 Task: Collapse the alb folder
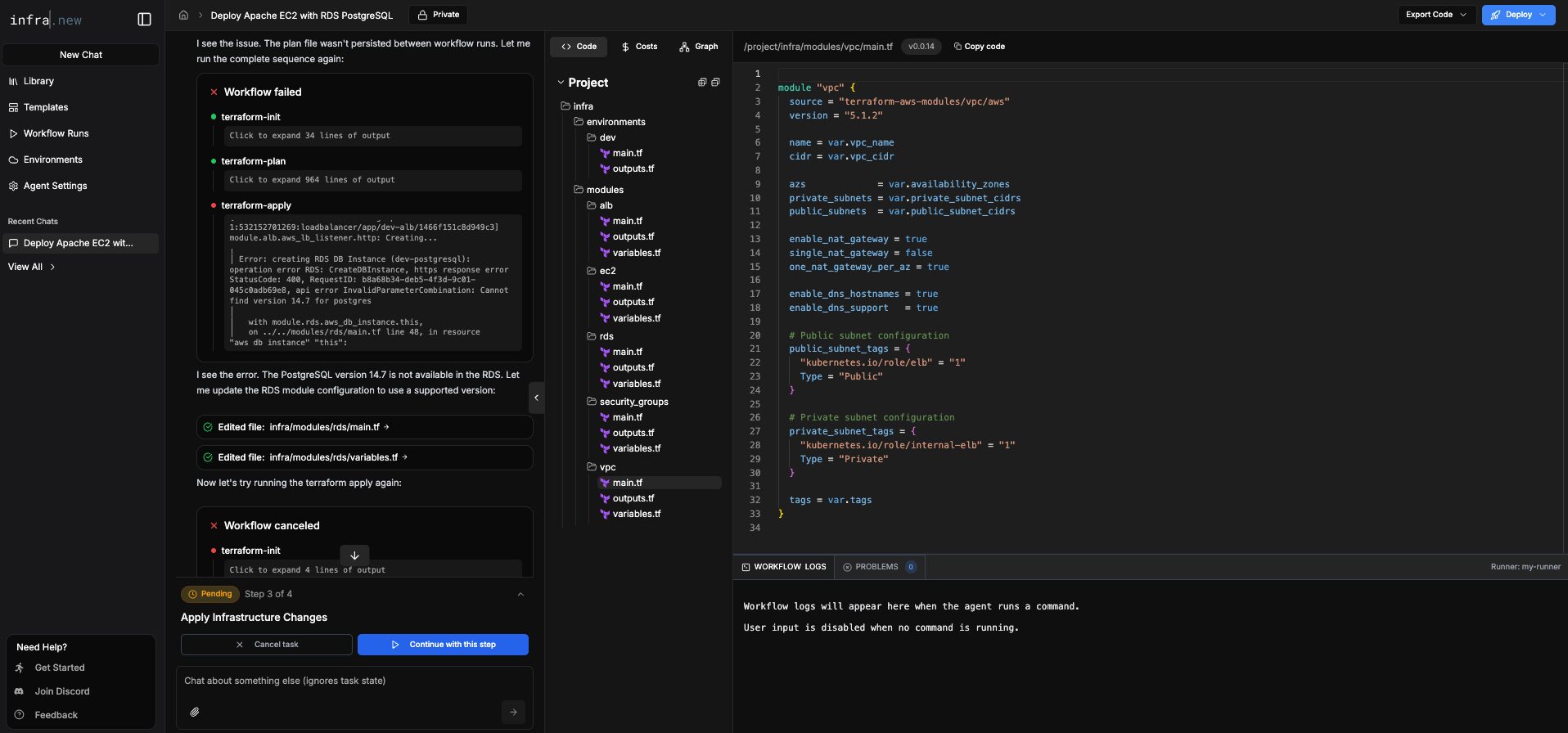[x=600, y=205]
